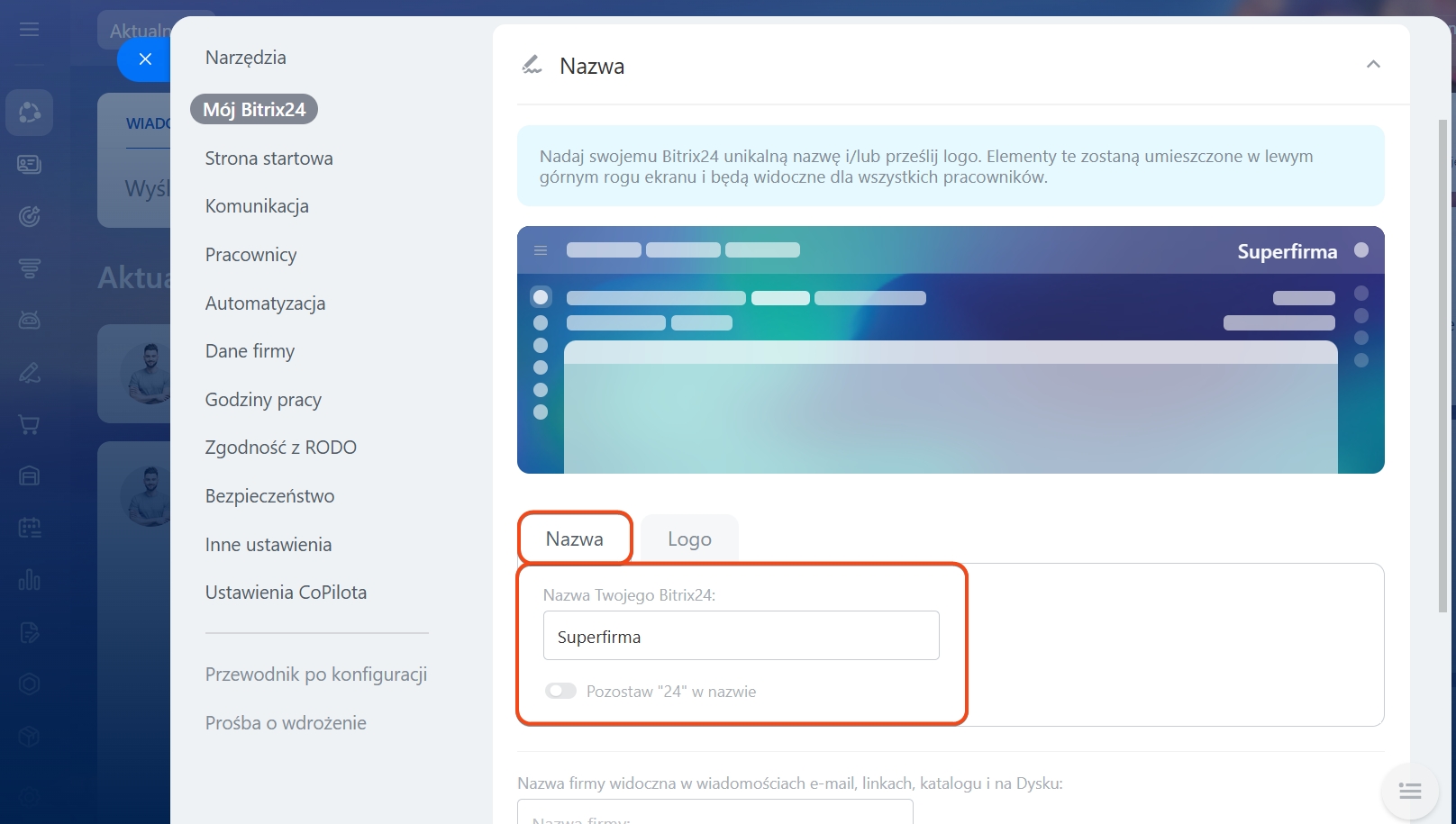This screenshot has height=824, width=1456.
Task: Open the box cube icon in sidebar
Action: 30,737
